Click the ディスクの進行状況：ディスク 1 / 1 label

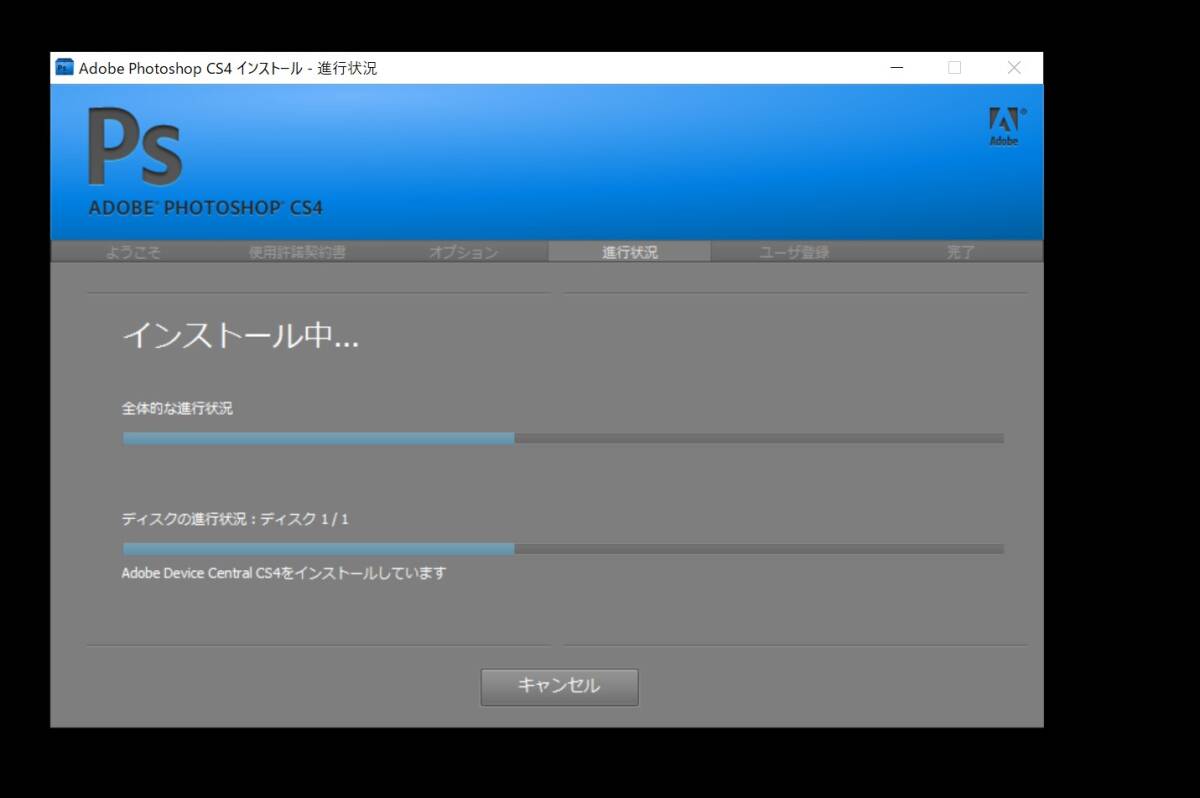(x=235, y=519)
